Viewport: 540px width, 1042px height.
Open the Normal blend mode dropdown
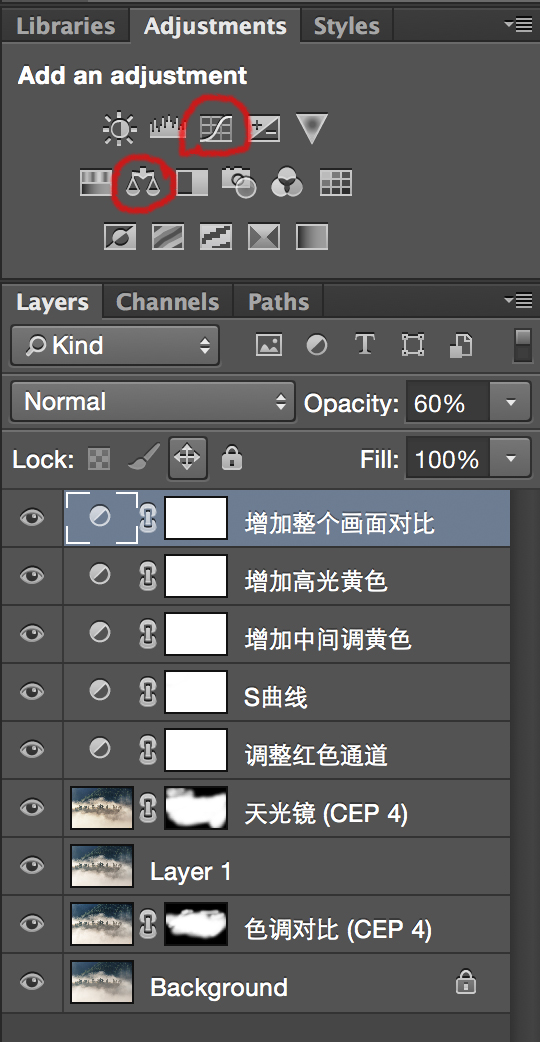pyautogui.click(x=153, y=401)
